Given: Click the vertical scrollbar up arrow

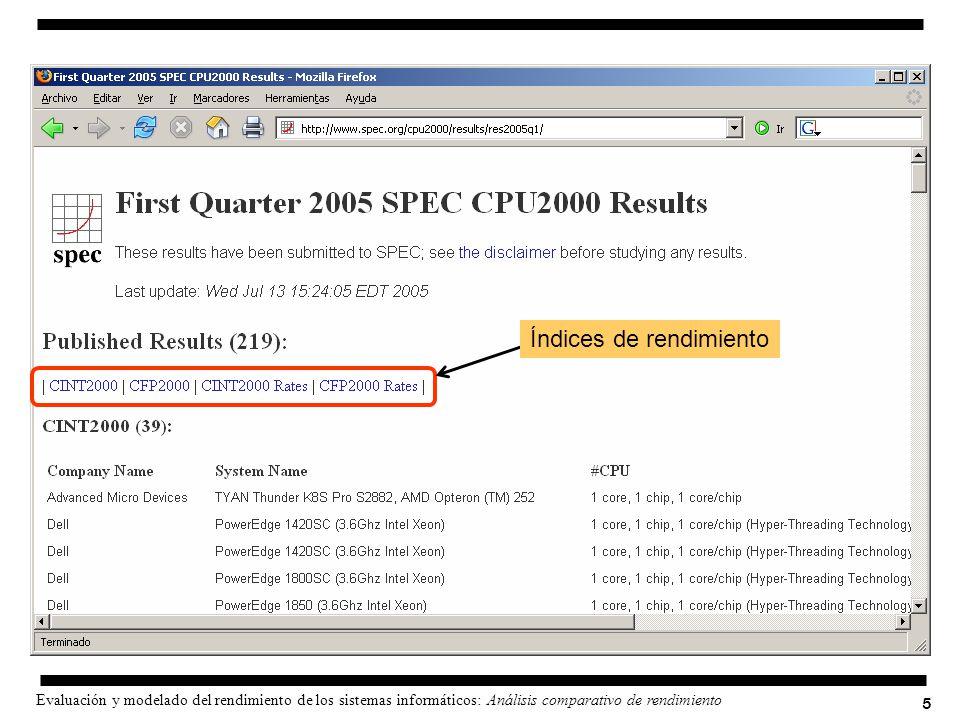Looking at the screenshot, I should 918,155.
